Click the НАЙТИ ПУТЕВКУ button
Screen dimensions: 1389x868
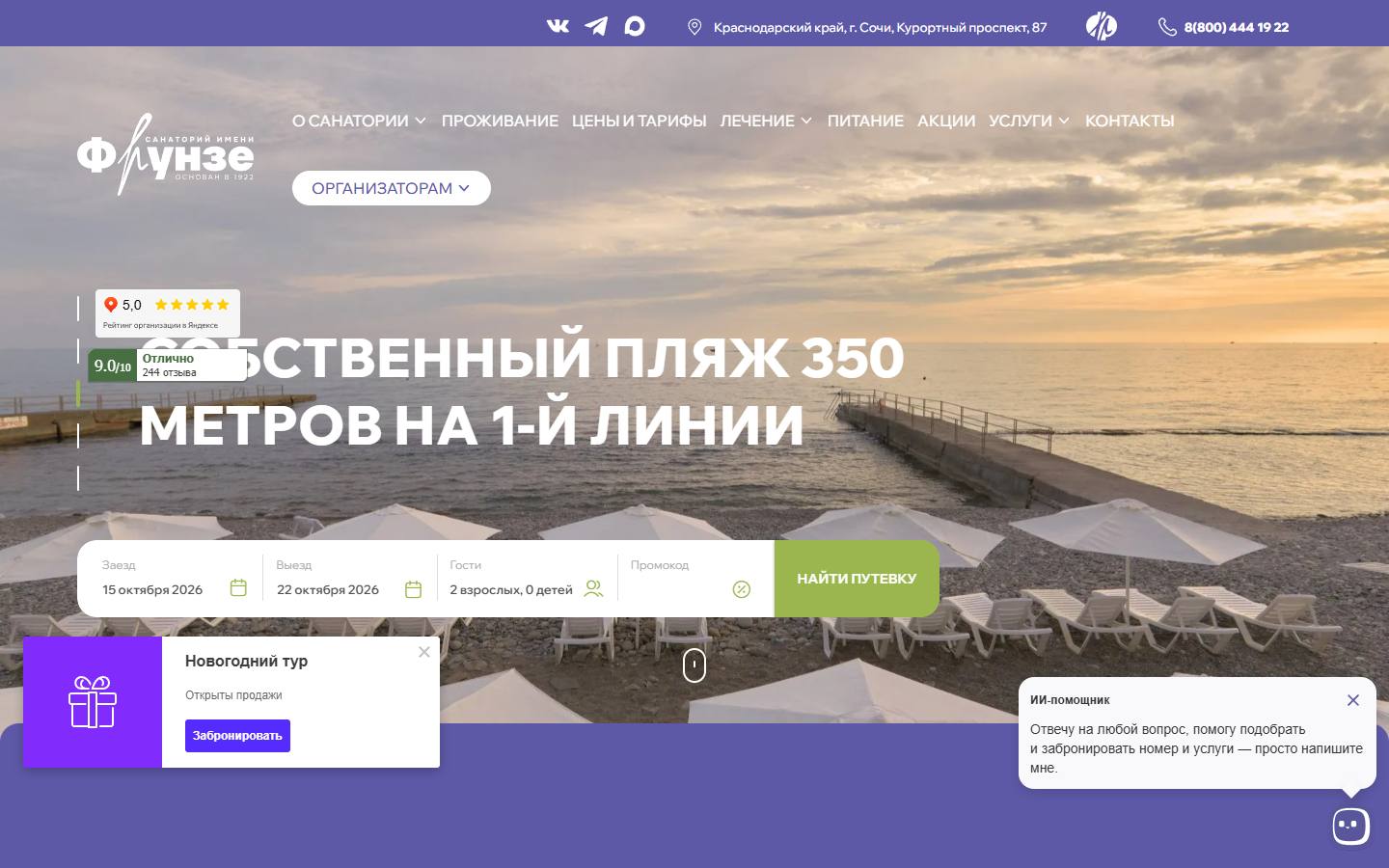pos(857,579)
